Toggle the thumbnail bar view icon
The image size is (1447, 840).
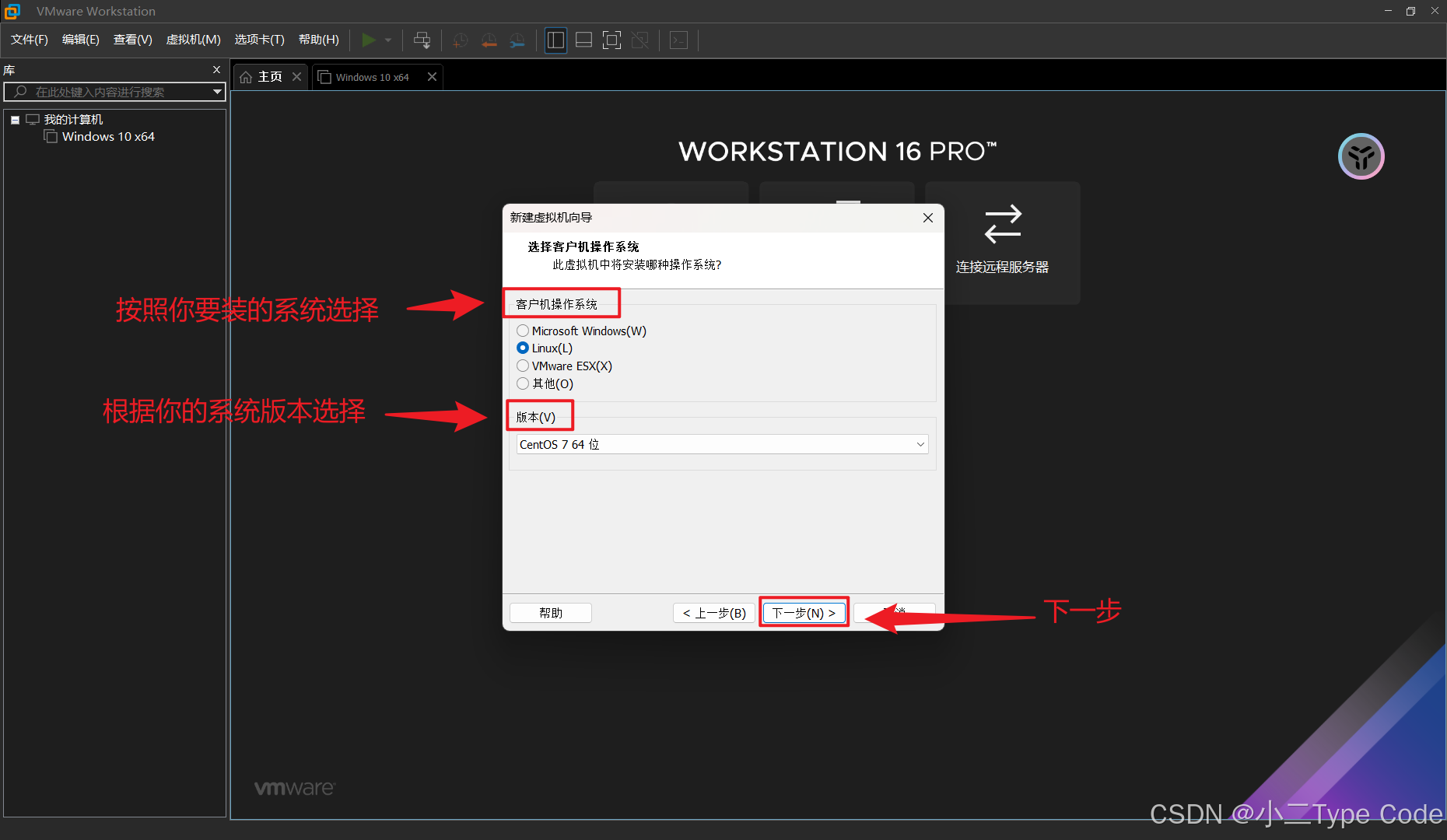coord(584,40)
